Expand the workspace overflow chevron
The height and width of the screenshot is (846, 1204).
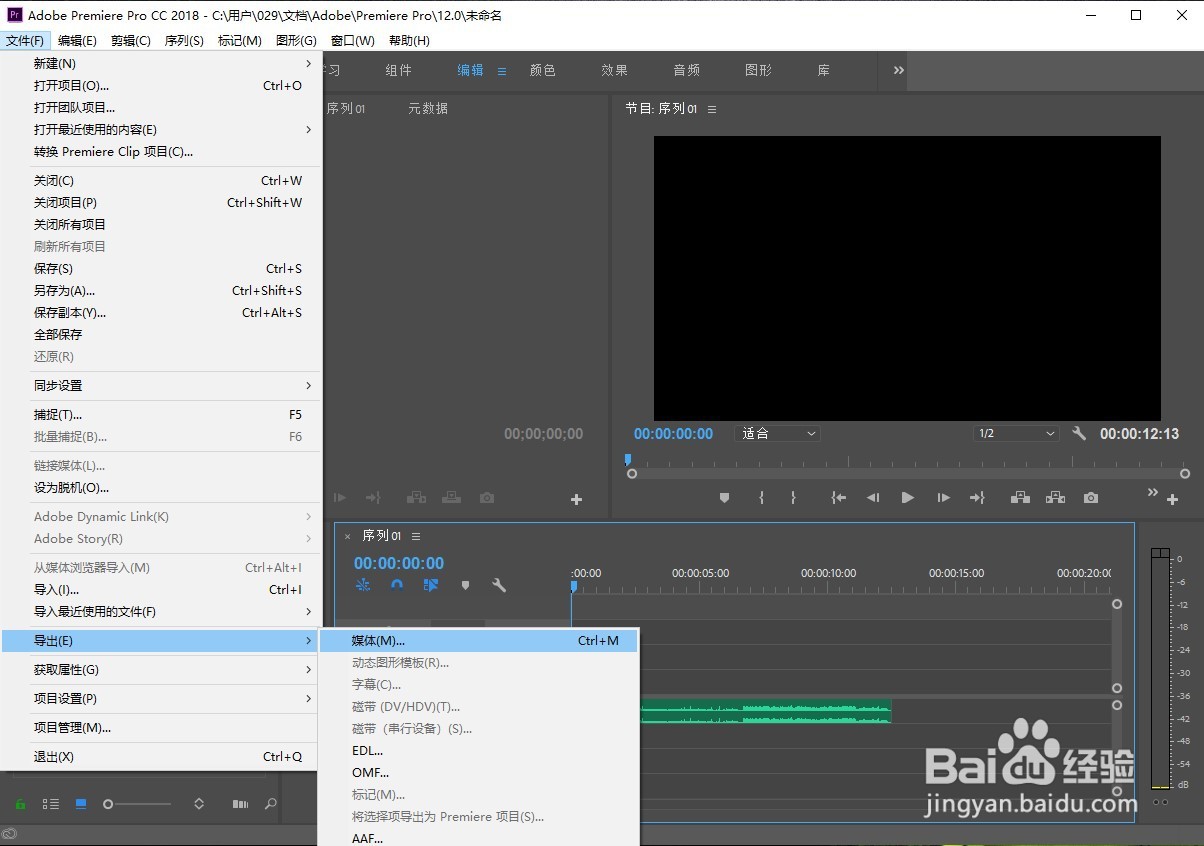coord(898,70)
